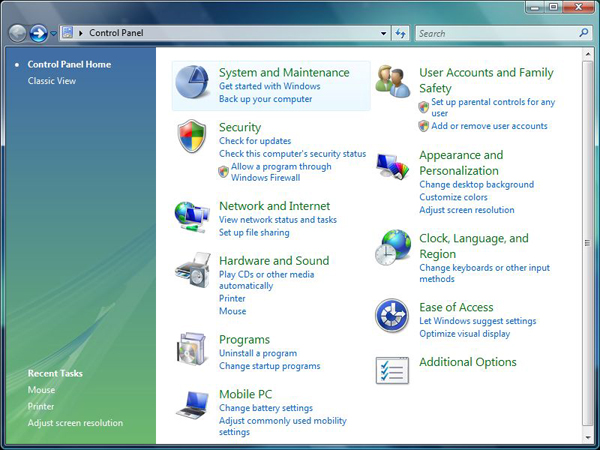Select the Hardware and Sound printer icon
The image size is (600, 450).
[192, 271]
